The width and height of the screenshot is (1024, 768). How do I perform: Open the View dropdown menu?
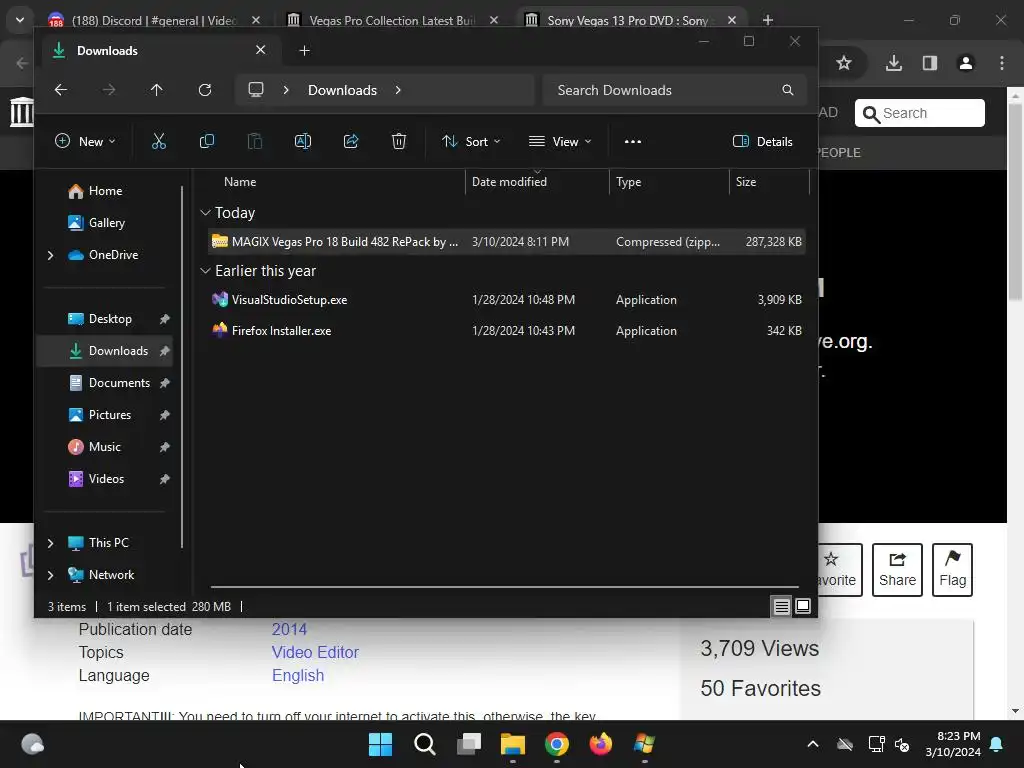pyautogui.click(x=560, y=141)
